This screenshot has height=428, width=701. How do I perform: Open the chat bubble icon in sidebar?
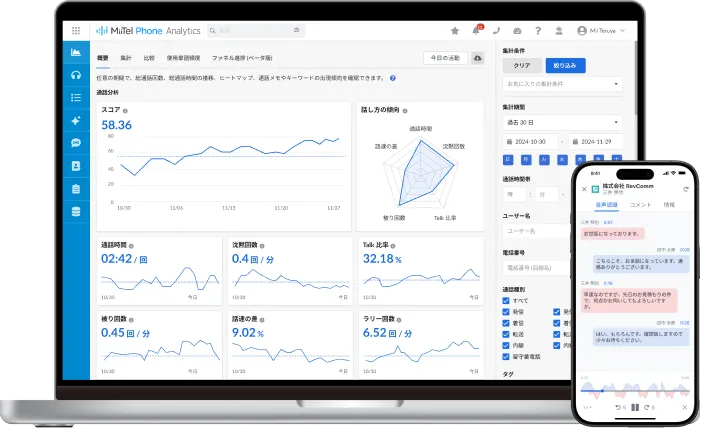(76, 143)
